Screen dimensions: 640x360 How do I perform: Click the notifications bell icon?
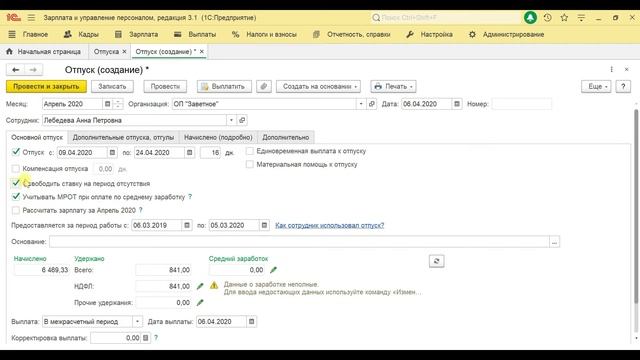click(530, 18)
